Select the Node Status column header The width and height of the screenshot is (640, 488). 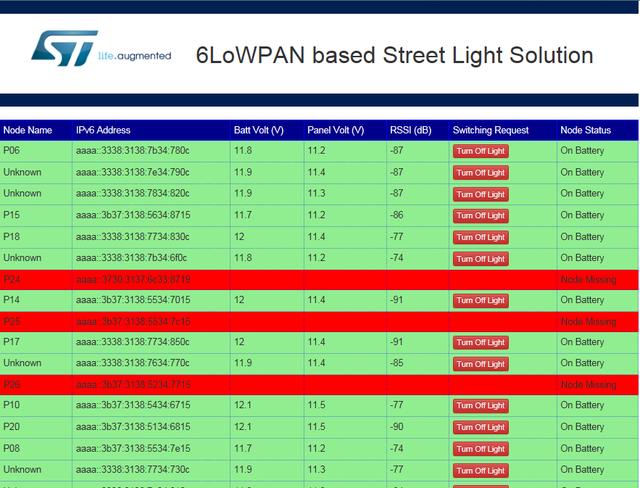585,130
